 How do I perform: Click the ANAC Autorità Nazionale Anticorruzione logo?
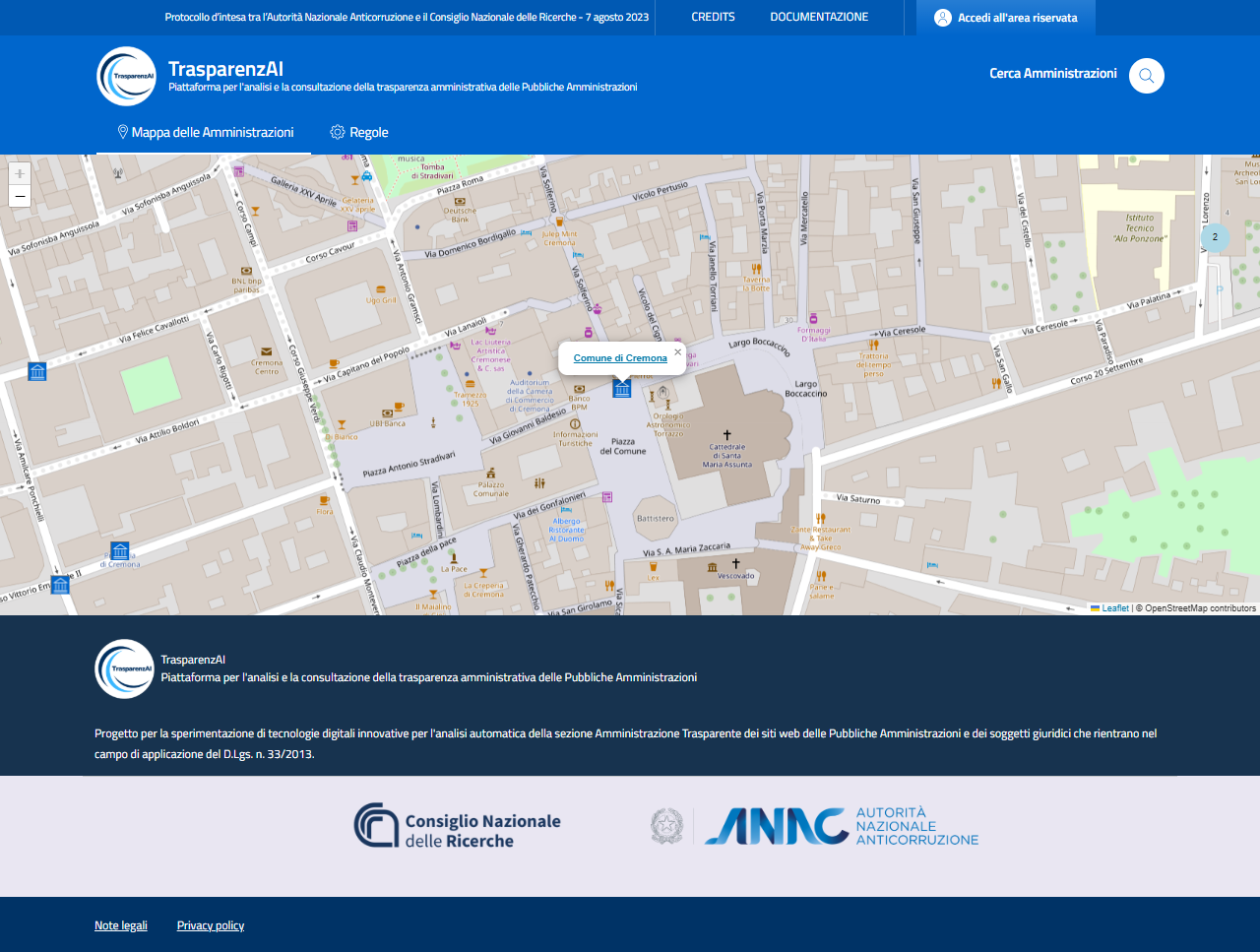tap(814, 826)
